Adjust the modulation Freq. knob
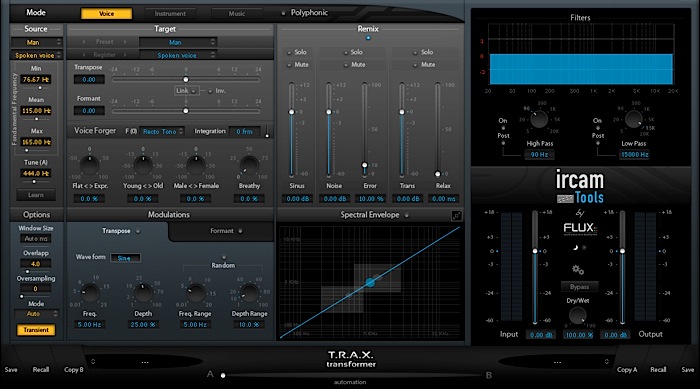Image resolution: width=700 pixels, height=389 pixels. [90, 293]
